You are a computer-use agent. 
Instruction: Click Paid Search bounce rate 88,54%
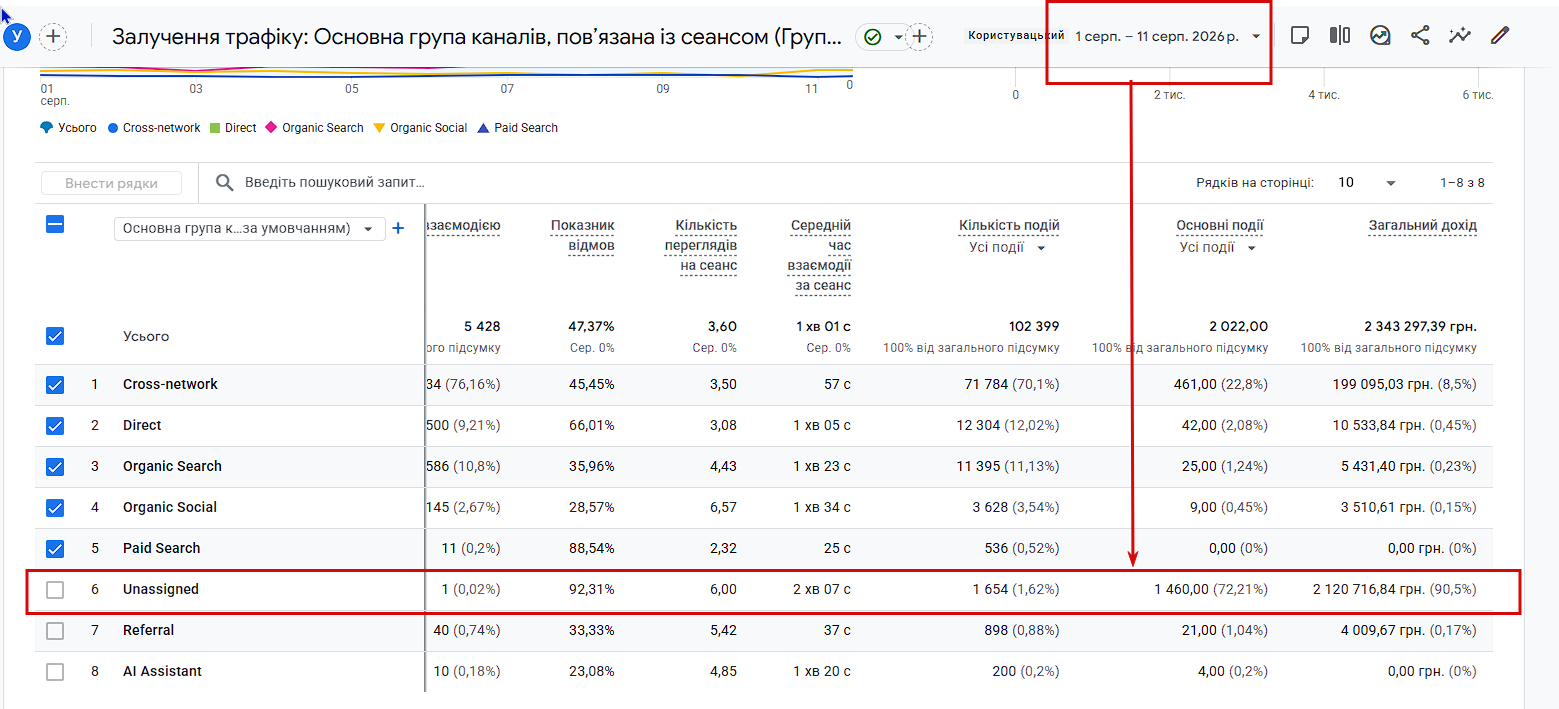(x=591, y=548)
